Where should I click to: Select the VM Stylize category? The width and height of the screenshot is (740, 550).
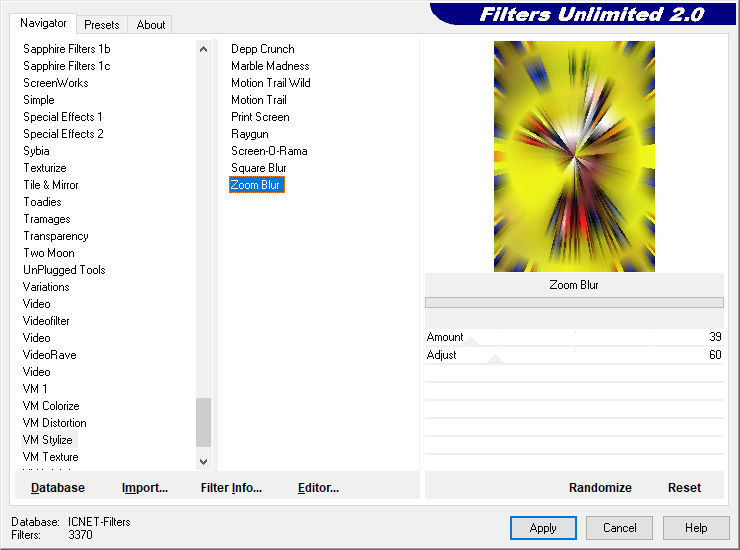[x=48, y=440]
